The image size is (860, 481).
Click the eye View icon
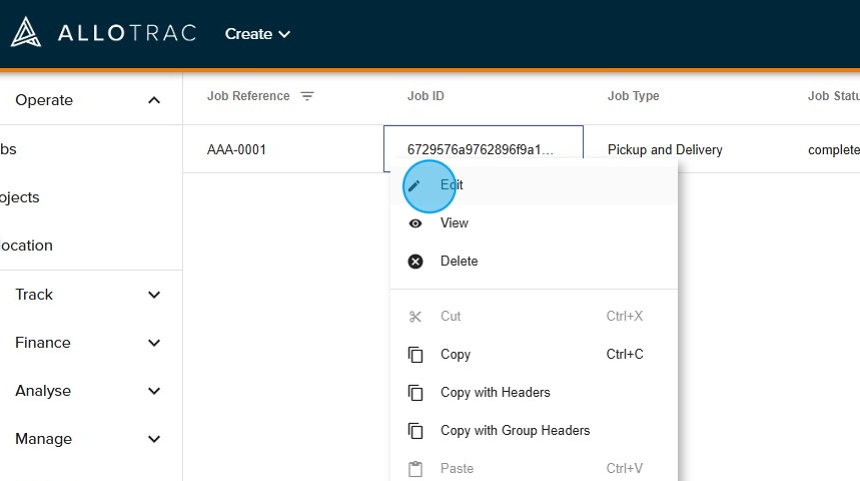tap(415, 223)
